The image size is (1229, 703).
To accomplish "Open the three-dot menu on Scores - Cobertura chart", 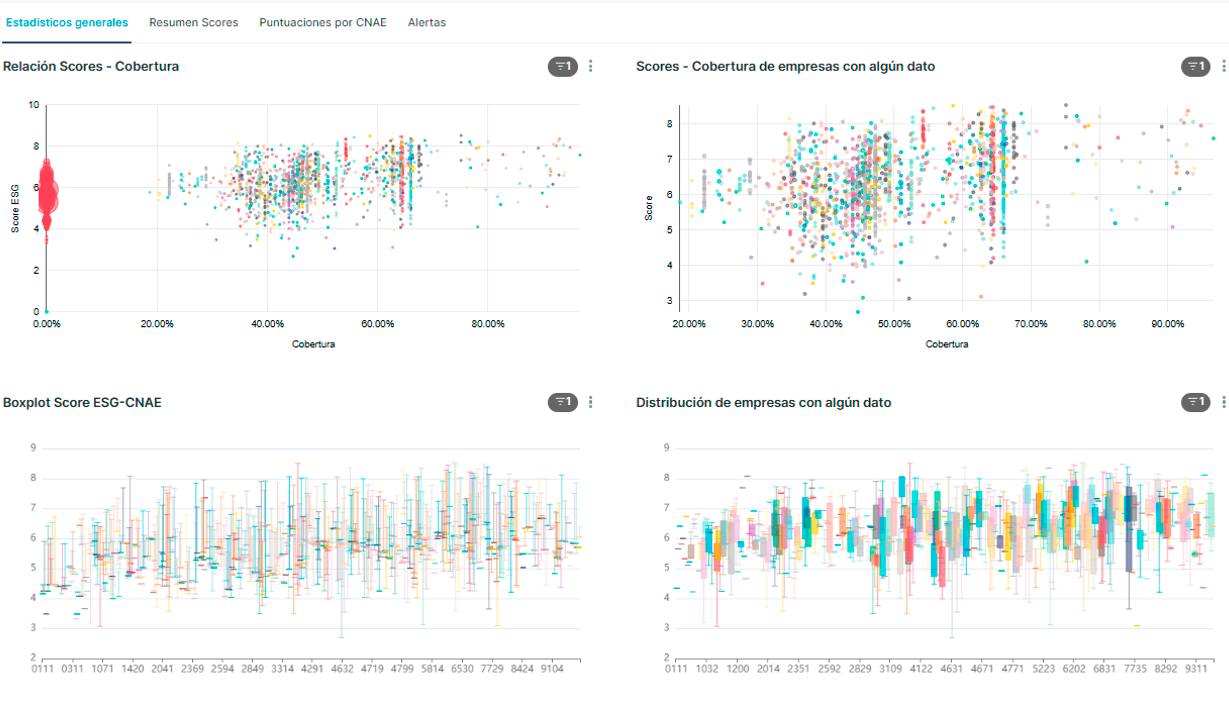I will coord(1224,66).
